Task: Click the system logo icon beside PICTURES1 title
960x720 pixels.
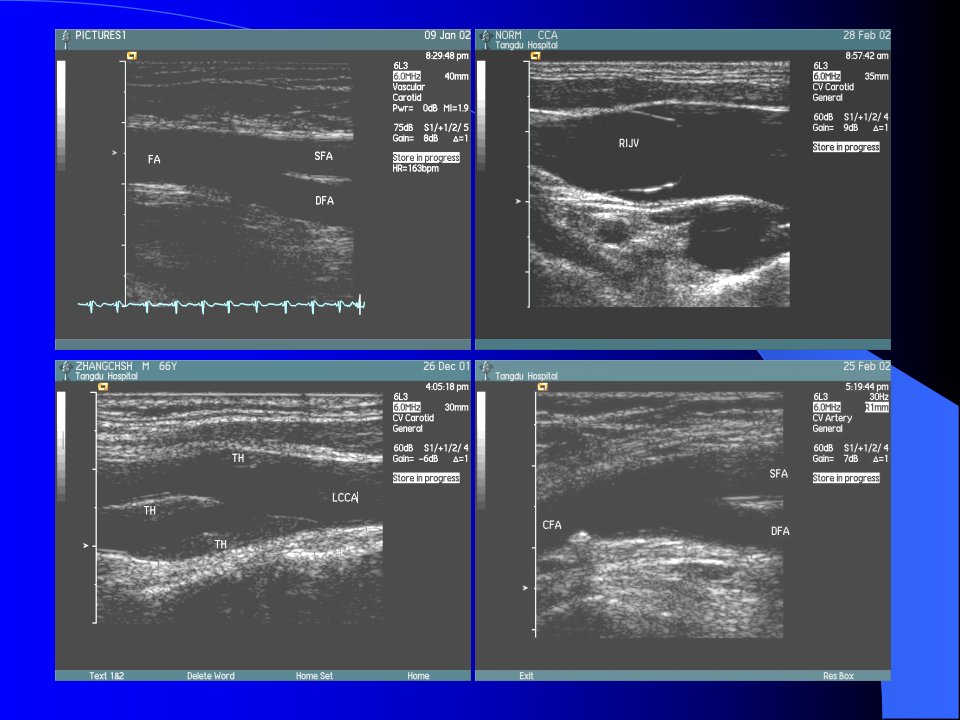Action: [x=66, y=38]
